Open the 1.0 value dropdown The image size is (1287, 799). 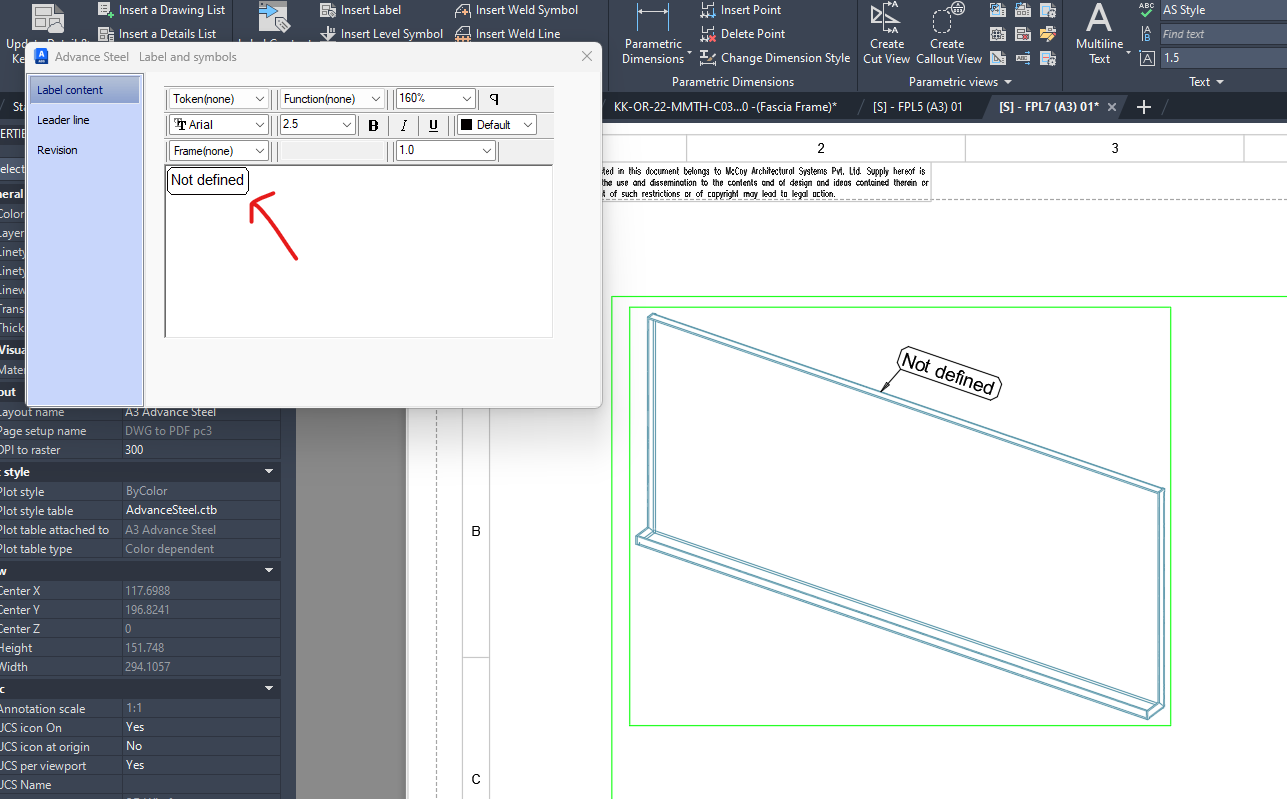[445, 151]
